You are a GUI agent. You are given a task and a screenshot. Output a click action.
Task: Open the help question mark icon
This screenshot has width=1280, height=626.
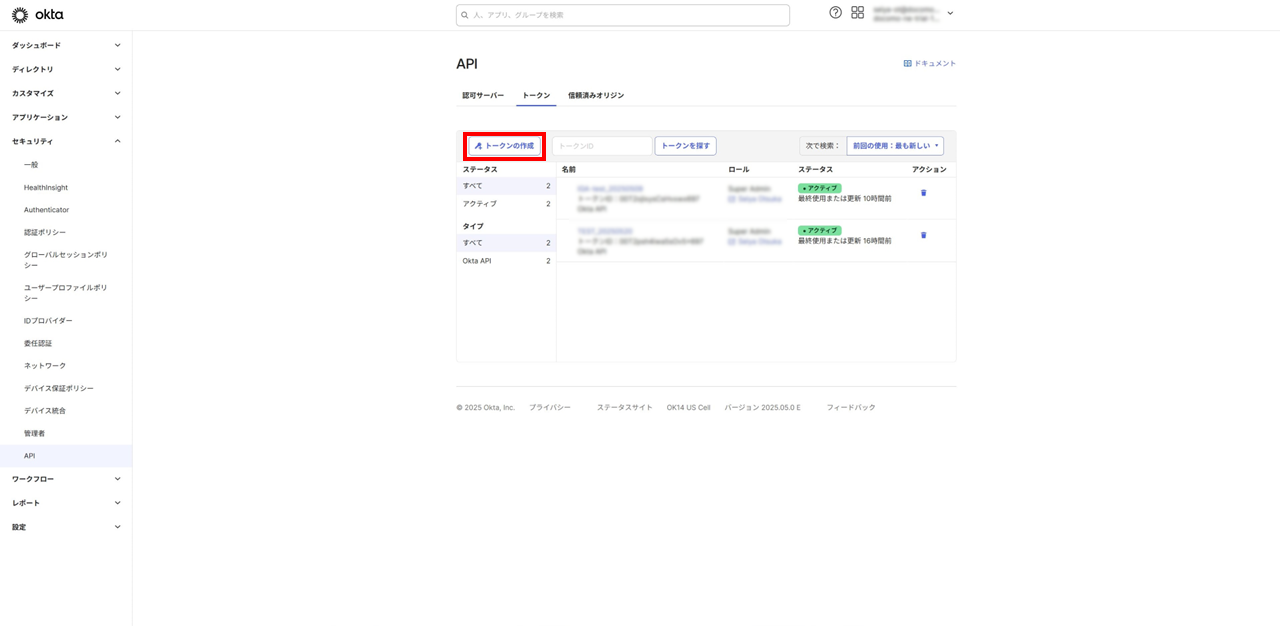pyautogui.click(x=835, y=13)
